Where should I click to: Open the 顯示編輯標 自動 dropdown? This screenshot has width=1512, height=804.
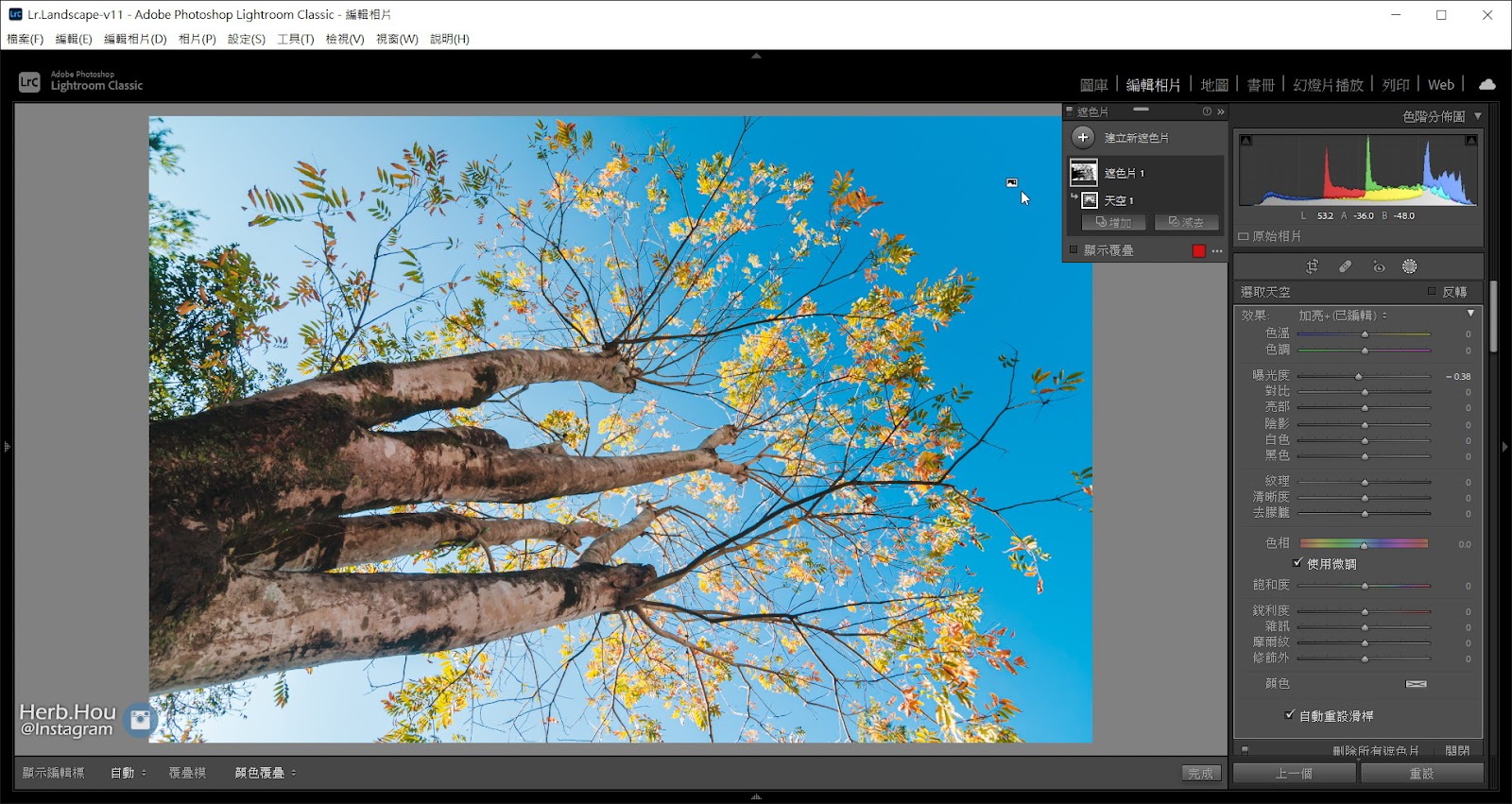129,773
